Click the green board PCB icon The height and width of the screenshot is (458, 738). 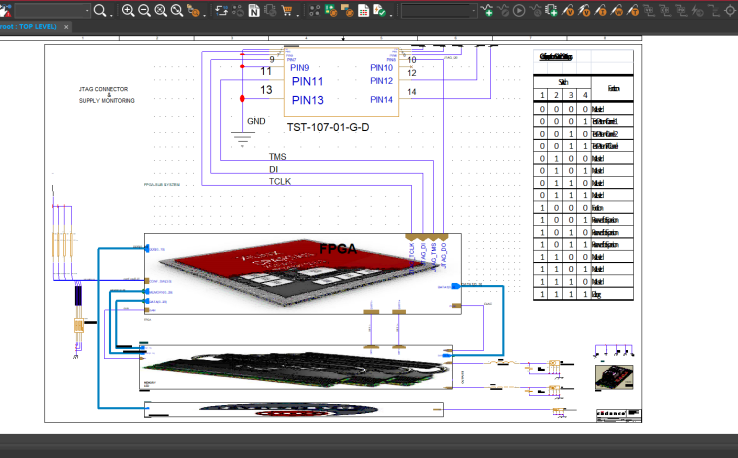click(x=331, y=10)
